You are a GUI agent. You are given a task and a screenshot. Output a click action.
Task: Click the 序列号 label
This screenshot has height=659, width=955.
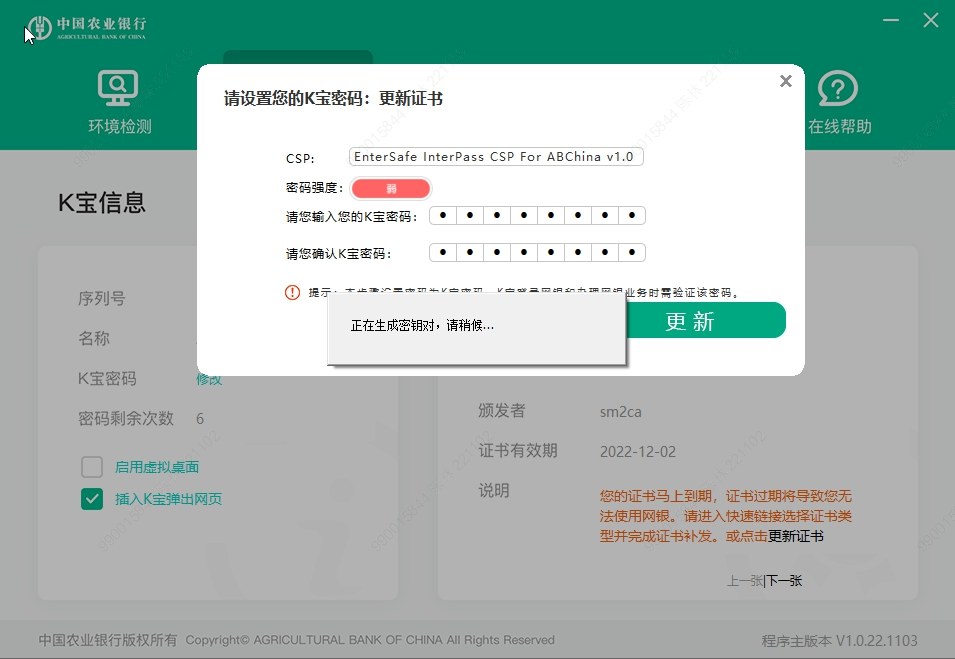102,298
